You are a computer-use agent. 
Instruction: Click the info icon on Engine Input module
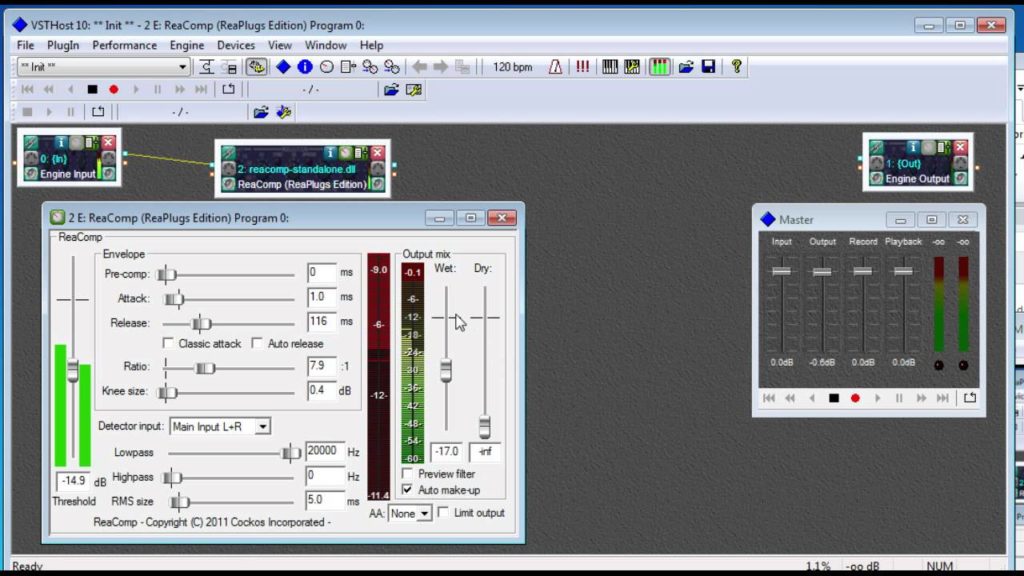click(x=61, y=142)
